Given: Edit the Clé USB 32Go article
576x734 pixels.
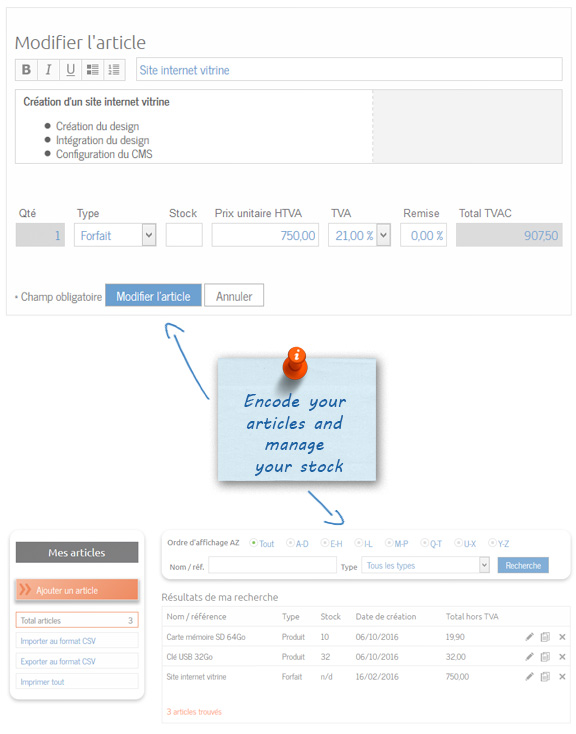Looking at the screenshot, I should pos(529,657).
